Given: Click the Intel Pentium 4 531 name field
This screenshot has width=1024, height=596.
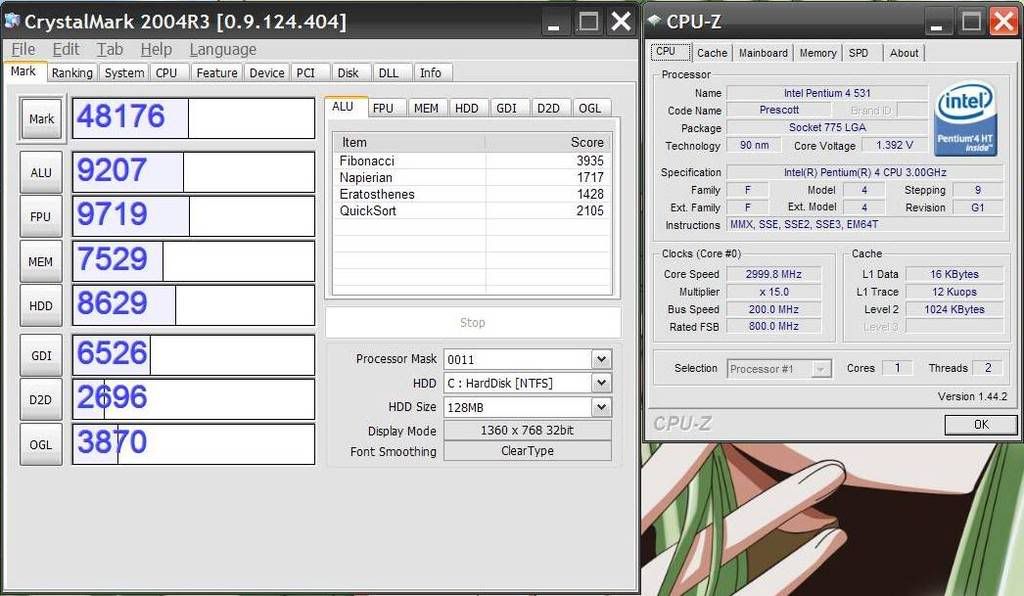Looking at the screenshot, I should [827, 93].
